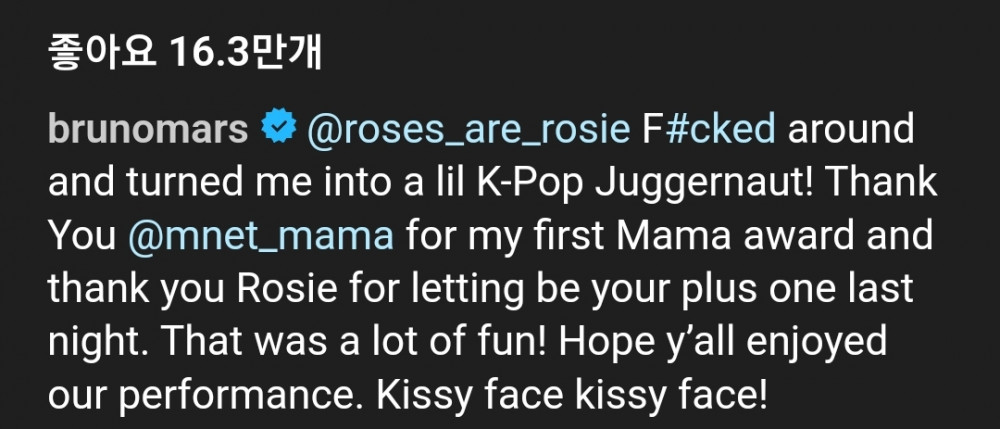Click the name "Rosie" after "thank you"
Image resolution: width=1000 pixels, height=429 pixels.
click(x=303, y=289)
